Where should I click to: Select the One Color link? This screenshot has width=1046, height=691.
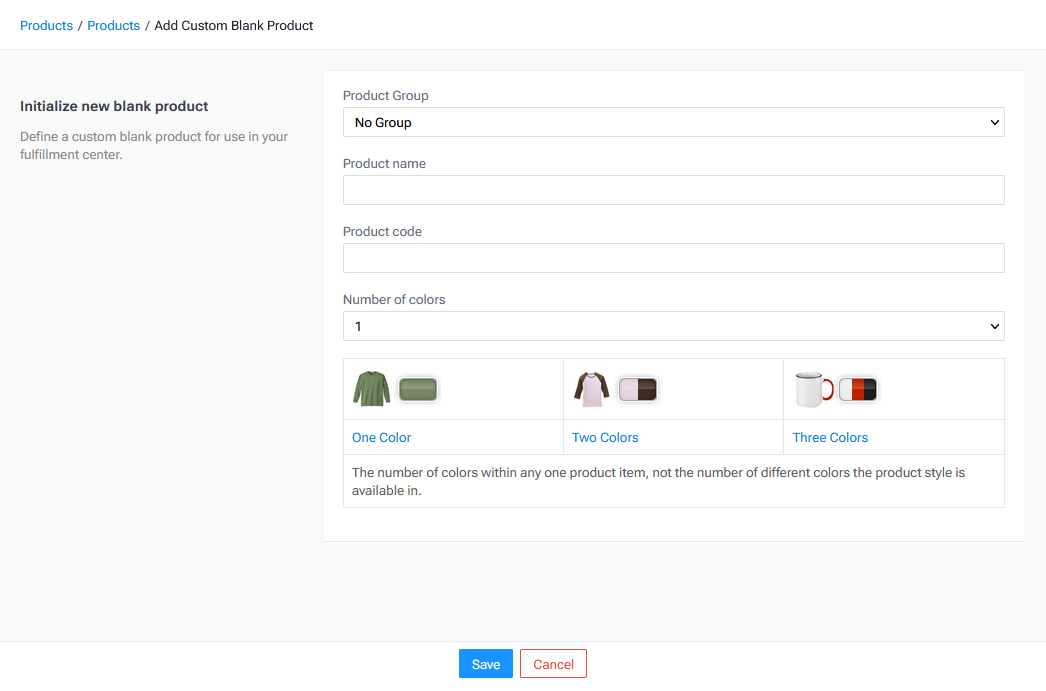click(381, 437)
